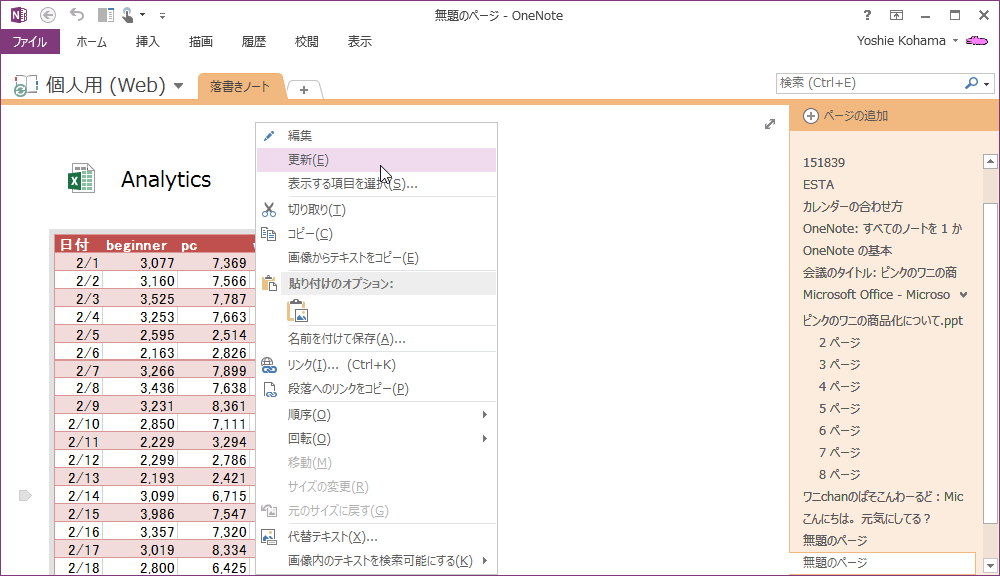Open page 151839 in page list
This screenshot has width=1000, height=576.
pyautogui.click(x=824, y=163)
